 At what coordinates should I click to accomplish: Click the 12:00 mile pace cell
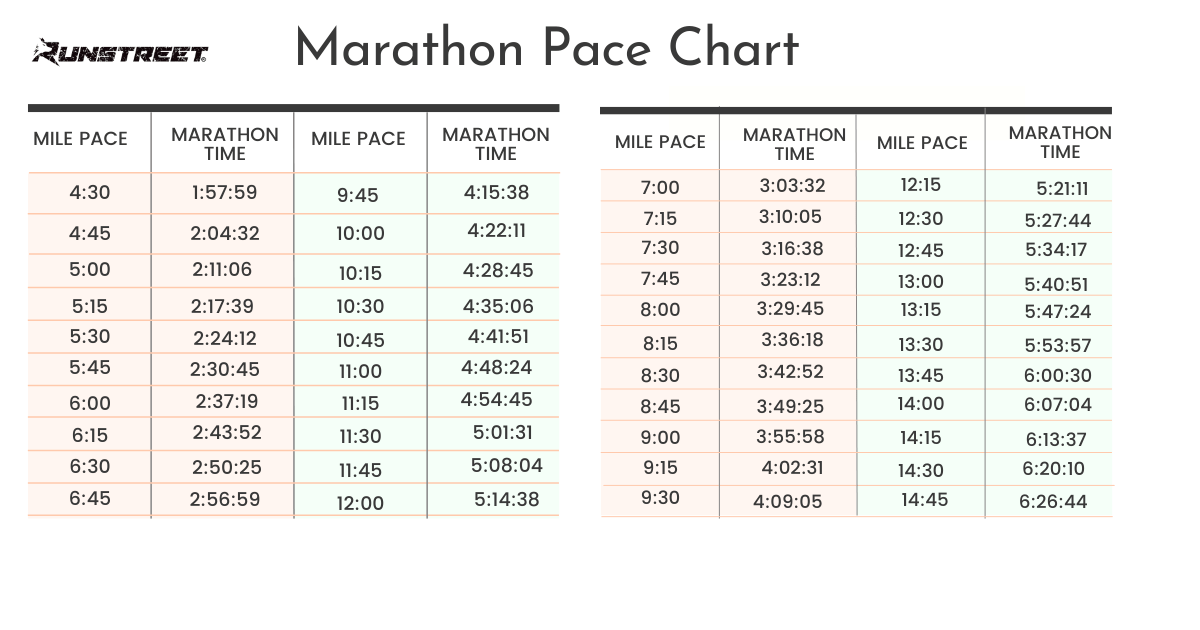(360, 503)
